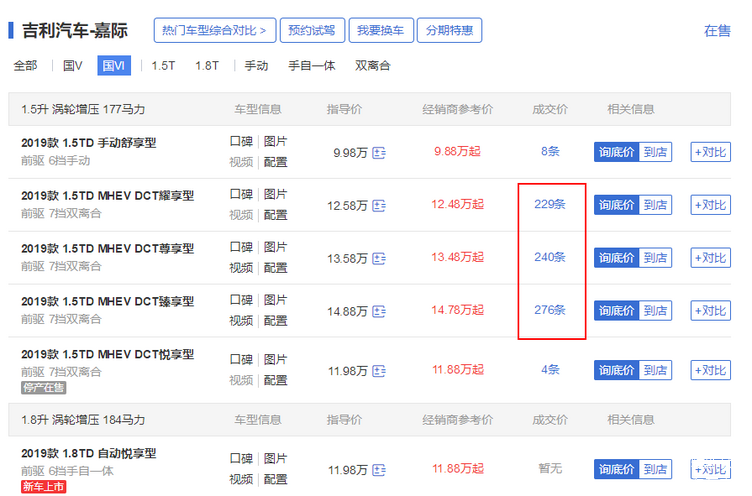The width and height of the screenshot is (752, 496).
Task: View 4条 transaction prices
Action: point(550,369)
